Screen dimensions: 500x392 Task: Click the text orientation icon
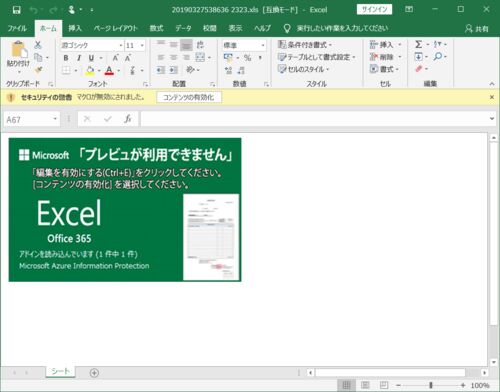[190, 70]
